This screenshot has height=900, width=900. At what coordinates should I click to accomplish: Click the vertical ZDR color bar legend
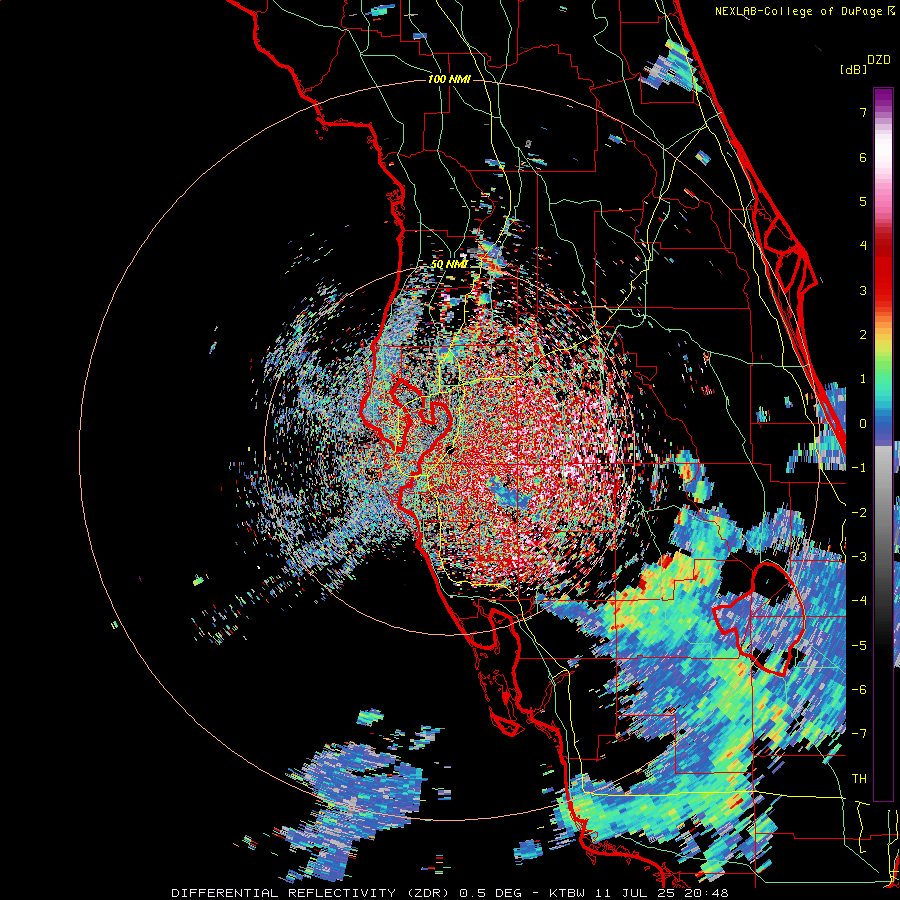[x=883, y=444]
